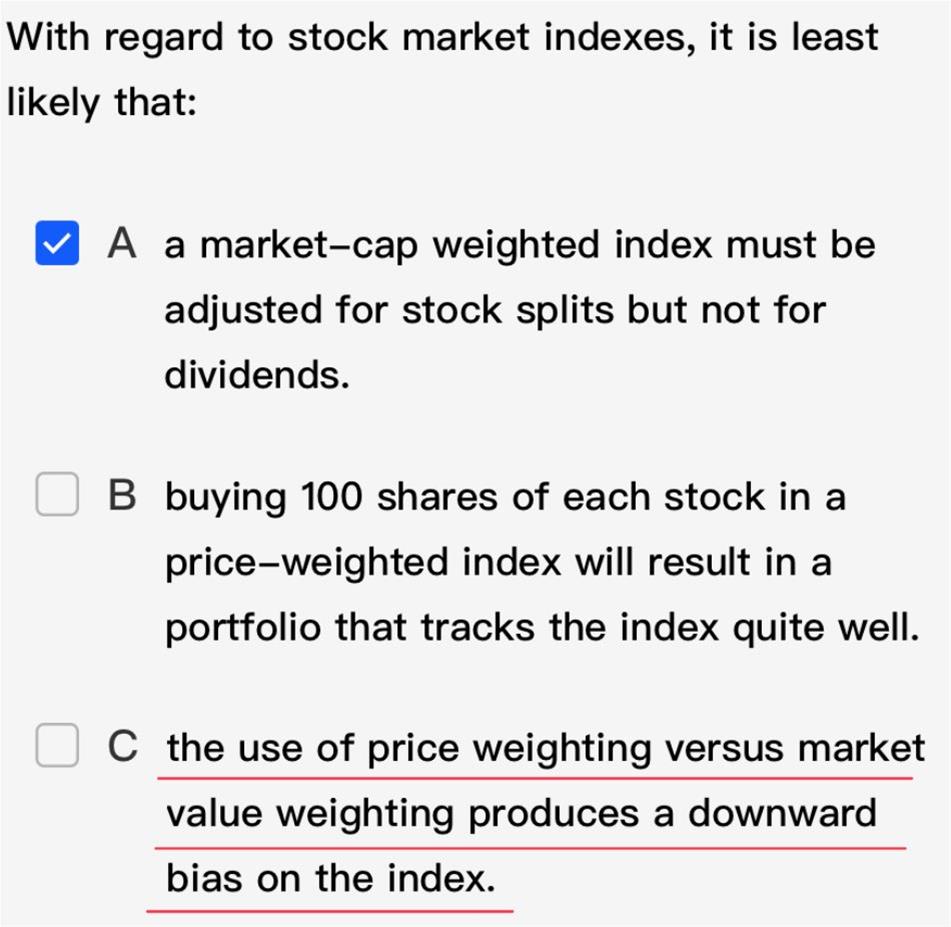Click the word "dividends." in option A
The image size is (951, 927).
(x=257, y=375)
